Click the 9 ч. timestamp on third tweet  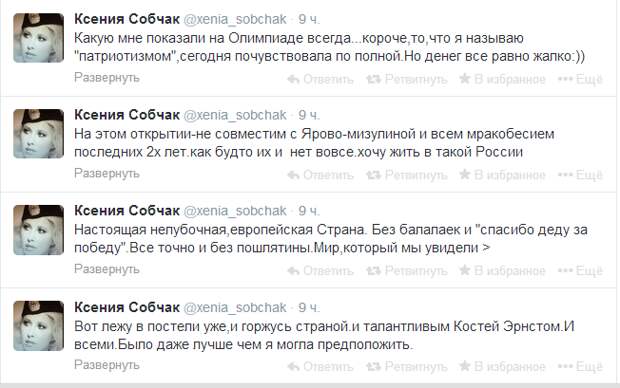point(309,211)
